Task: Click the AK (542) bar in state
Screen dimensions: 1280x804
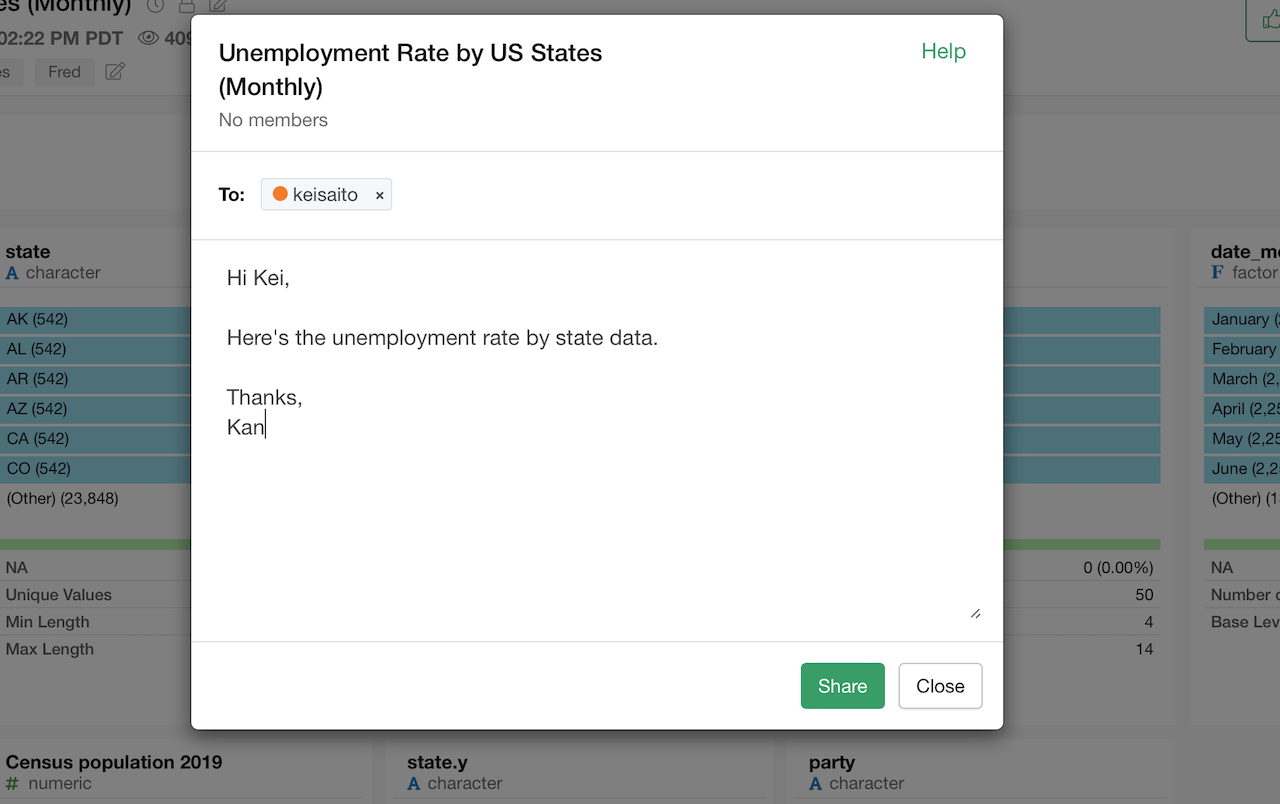Action: (x=95, y=320)
